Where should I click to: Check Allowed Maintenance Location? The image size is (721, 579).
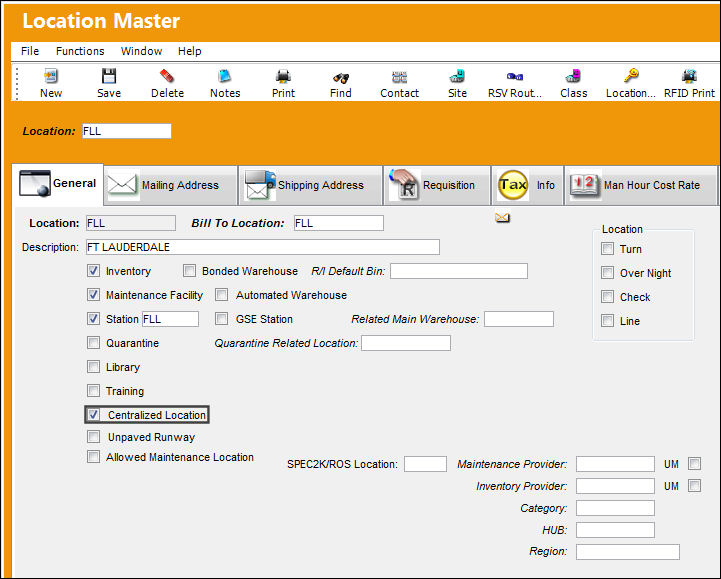coord(93,457)
